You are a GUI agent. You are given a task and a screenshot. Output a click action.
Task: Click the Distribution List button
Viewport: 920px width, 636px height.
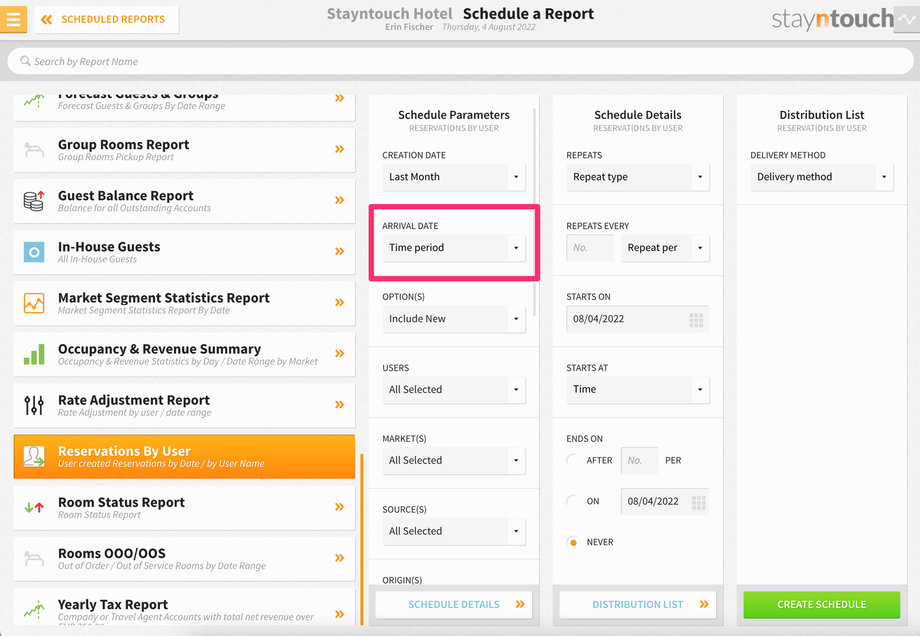[x=638, y=604]
